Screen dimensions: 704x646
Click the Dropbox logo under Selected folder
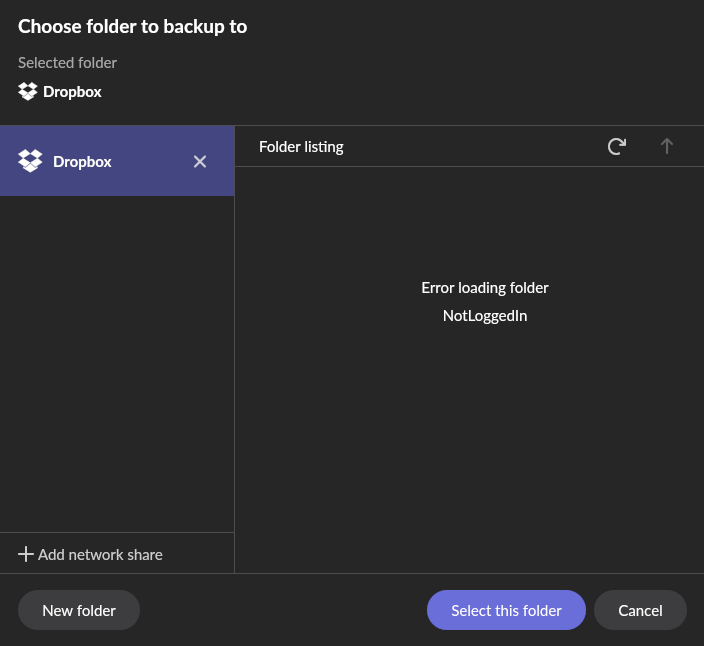pyautogui.click(x=28, y=92)
